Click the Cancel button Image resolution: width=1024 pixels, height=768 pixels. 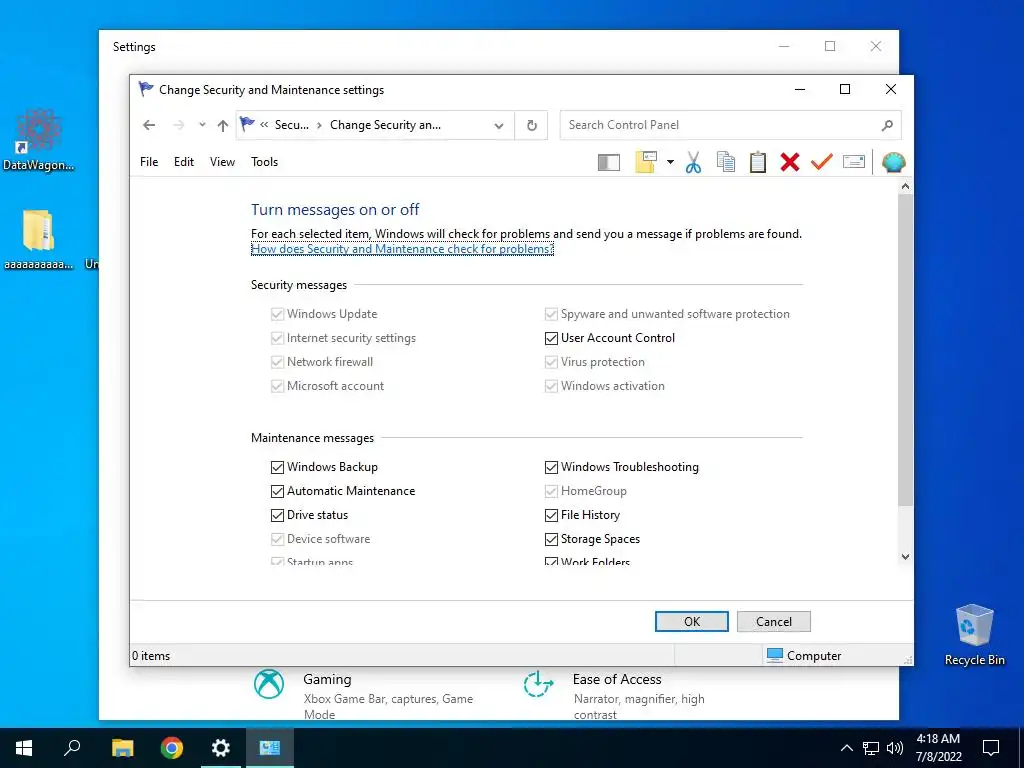tap(774, 622)
